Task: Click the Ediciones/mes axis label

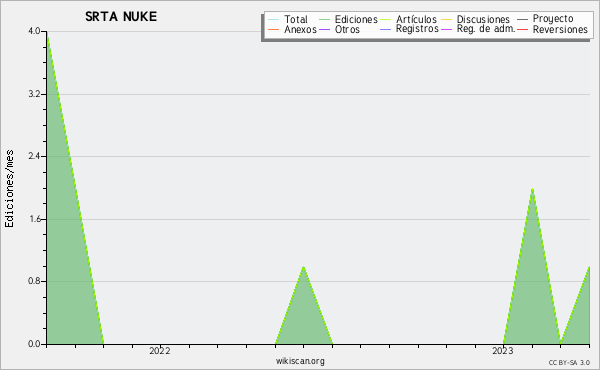Action: coord(9,188)
